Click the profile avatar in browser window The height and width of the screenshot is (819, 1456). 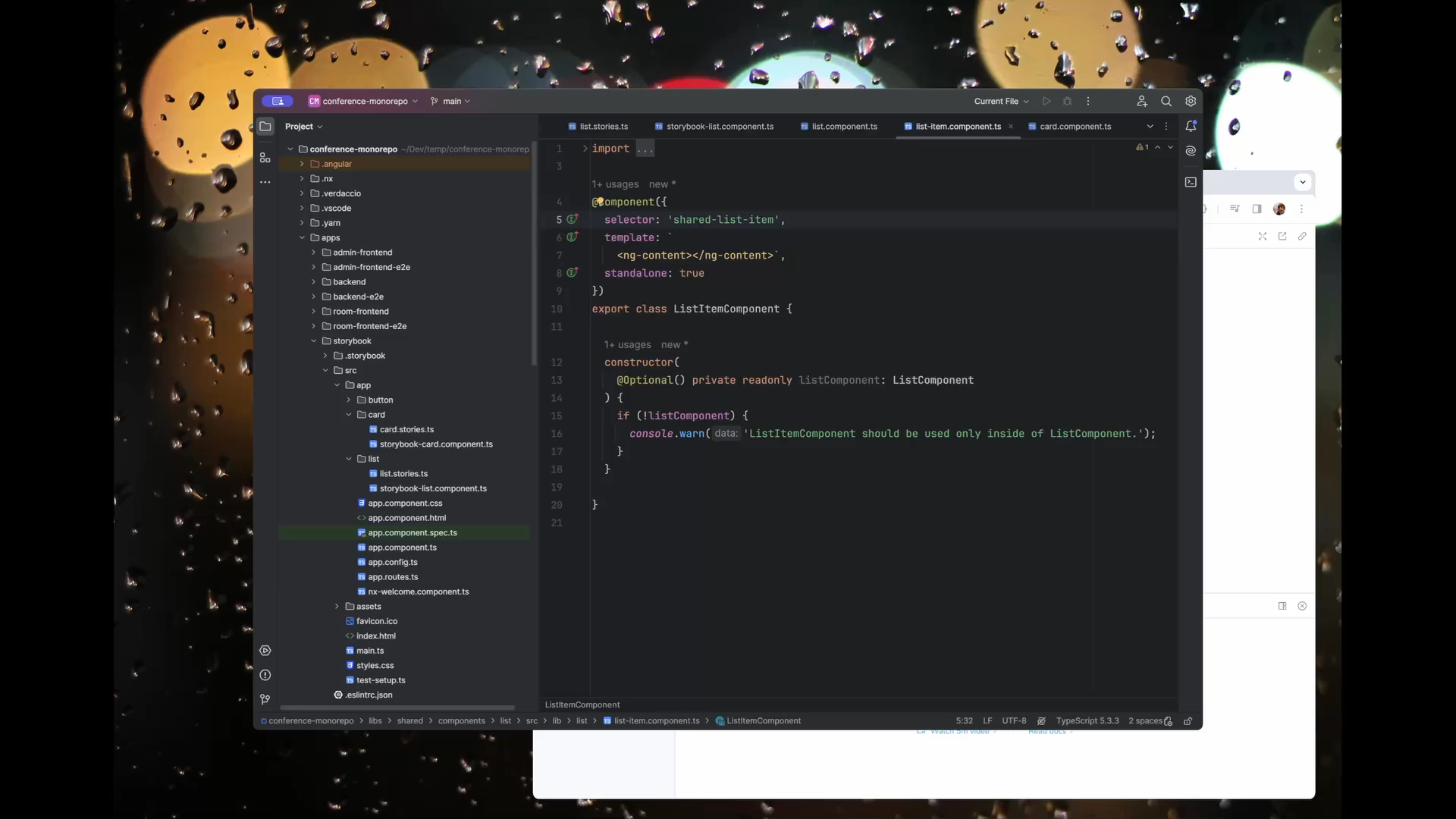pyautogui.click(x=1279, y=209)
